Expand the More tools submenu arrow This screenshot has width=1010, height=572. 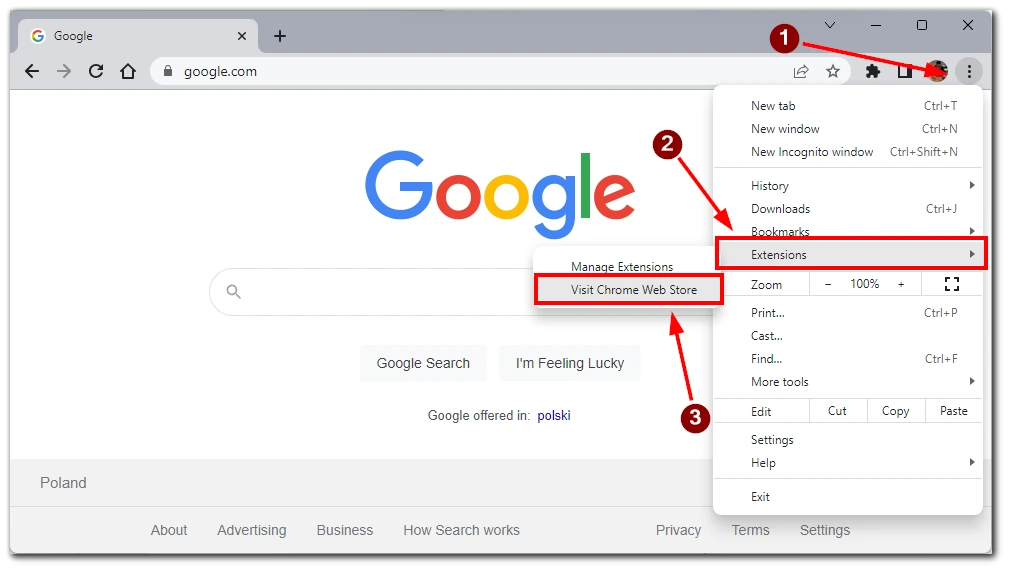click(972, 381)
